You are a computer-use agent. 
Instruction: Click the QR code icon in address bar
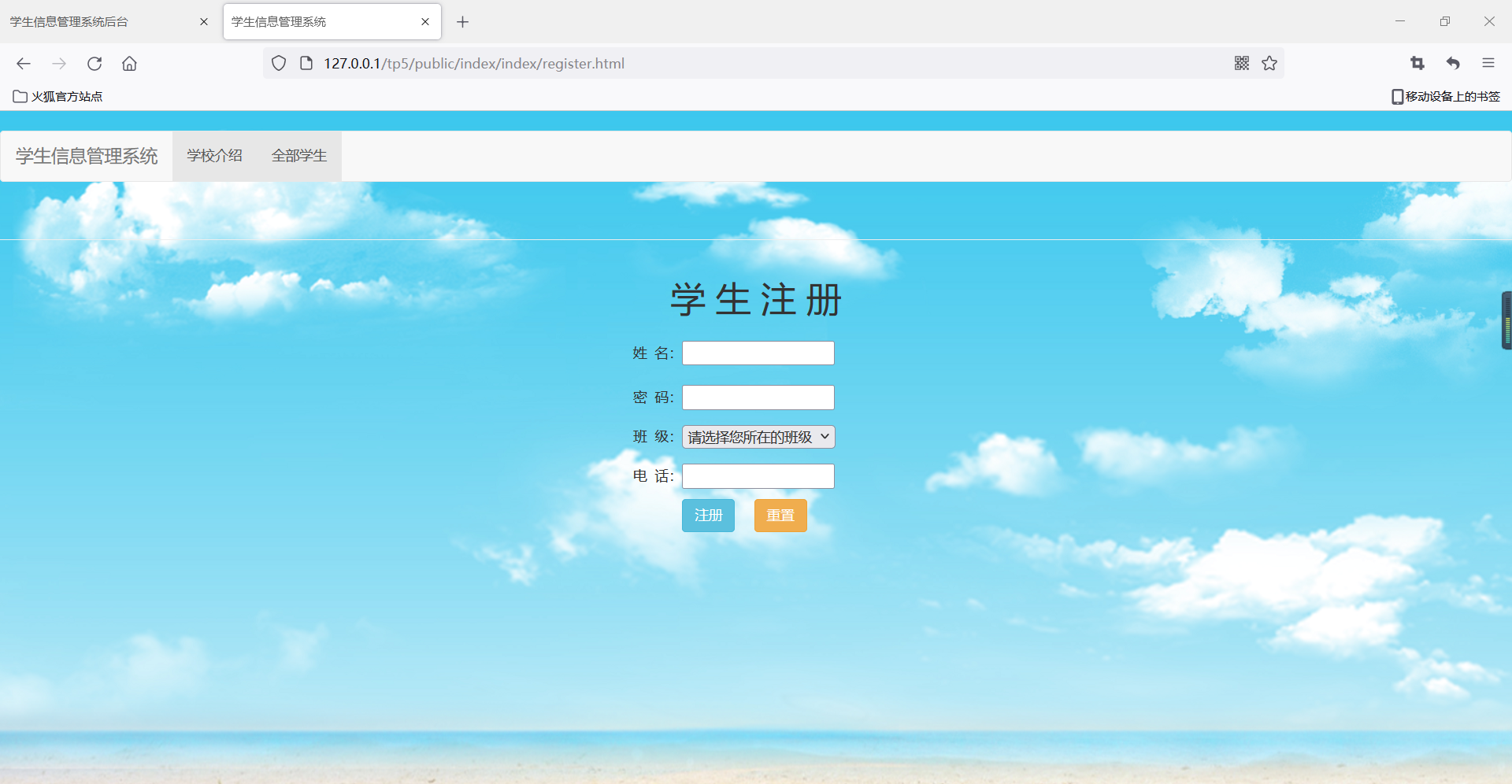(1241, 63)
